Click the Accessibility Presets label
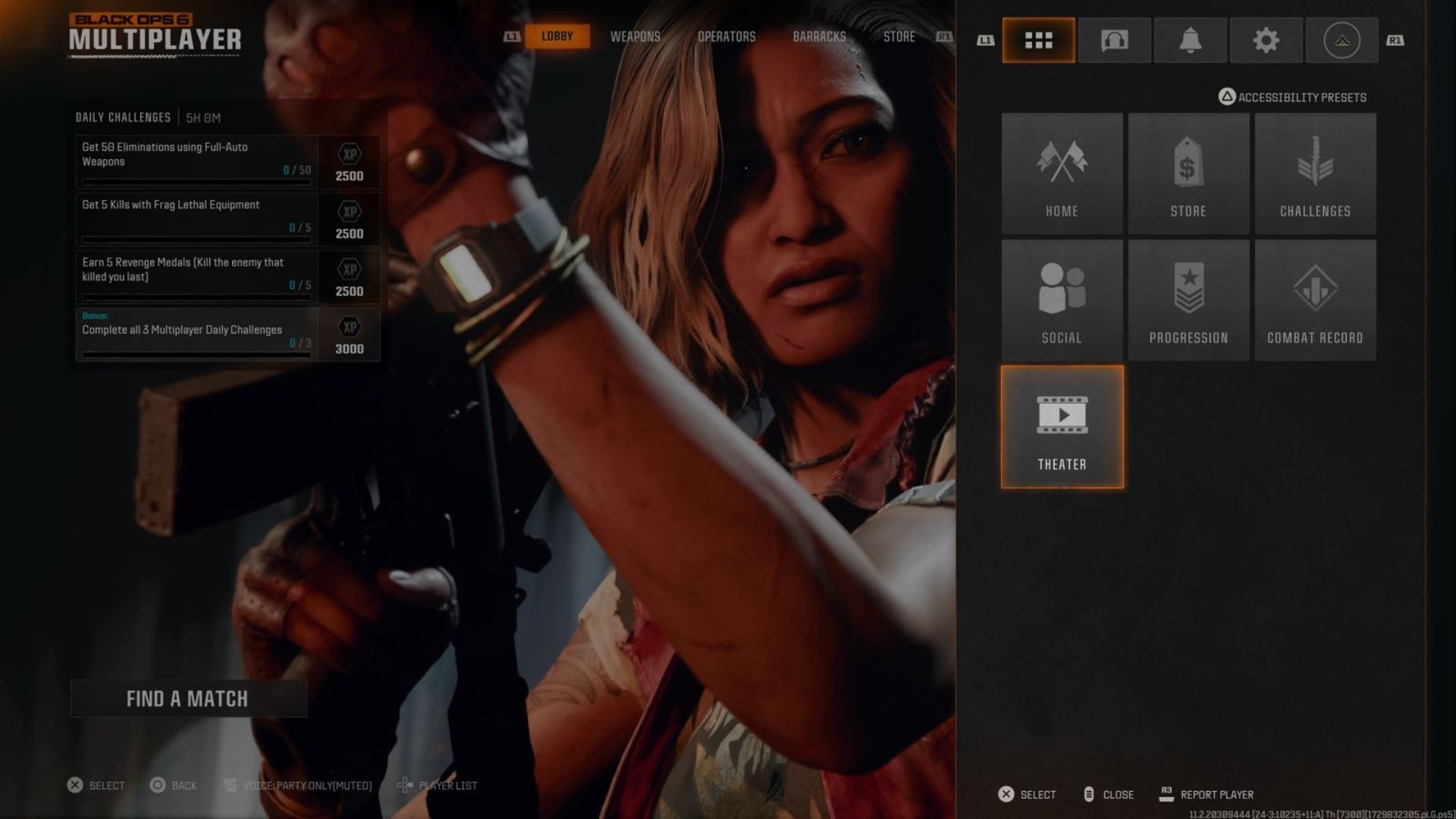This screenshot has width=1456, height=819. point(1302,97)
